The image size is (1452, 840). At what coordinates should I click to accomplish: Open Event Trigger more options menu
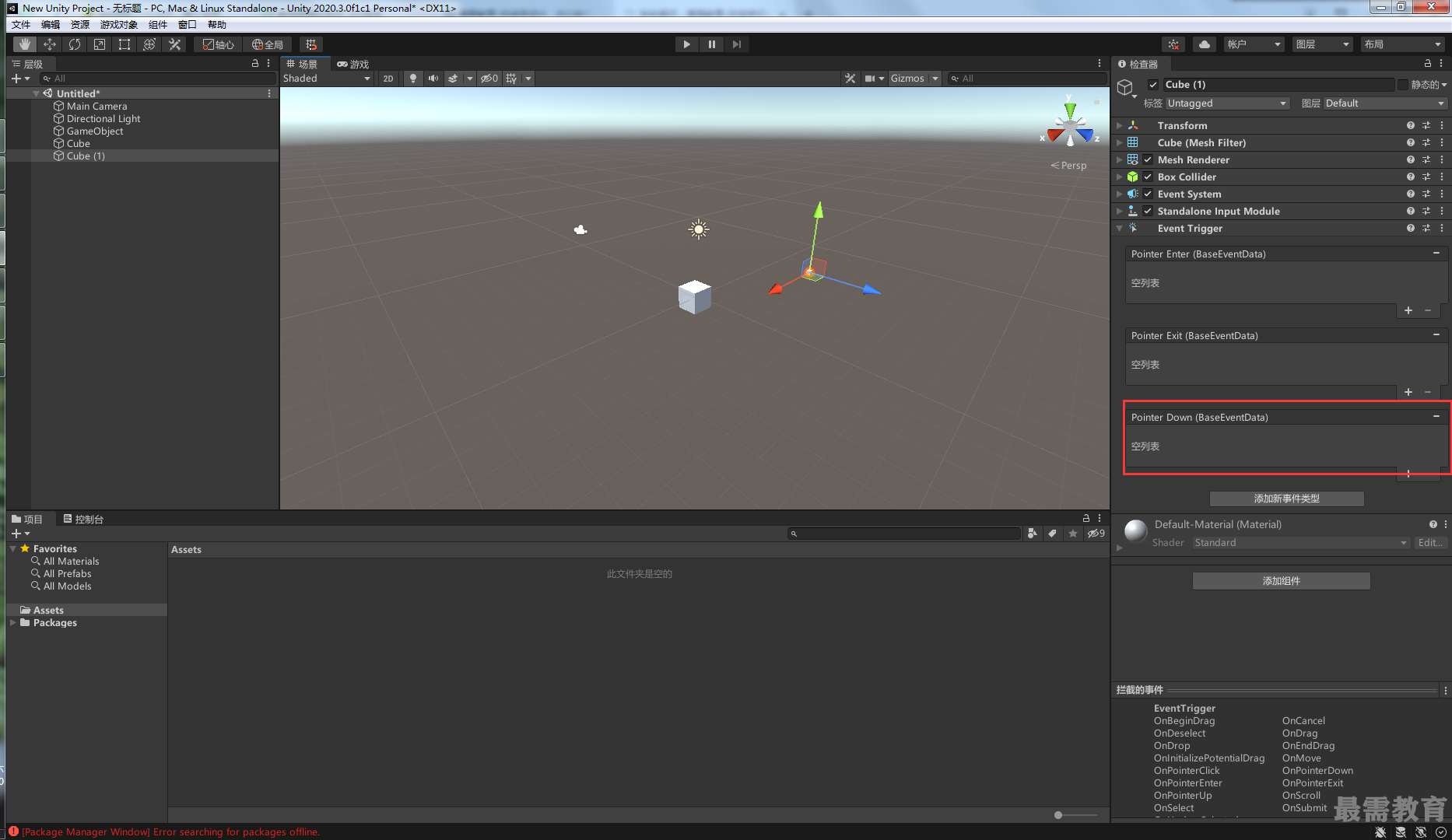[x=1442, y=228]
